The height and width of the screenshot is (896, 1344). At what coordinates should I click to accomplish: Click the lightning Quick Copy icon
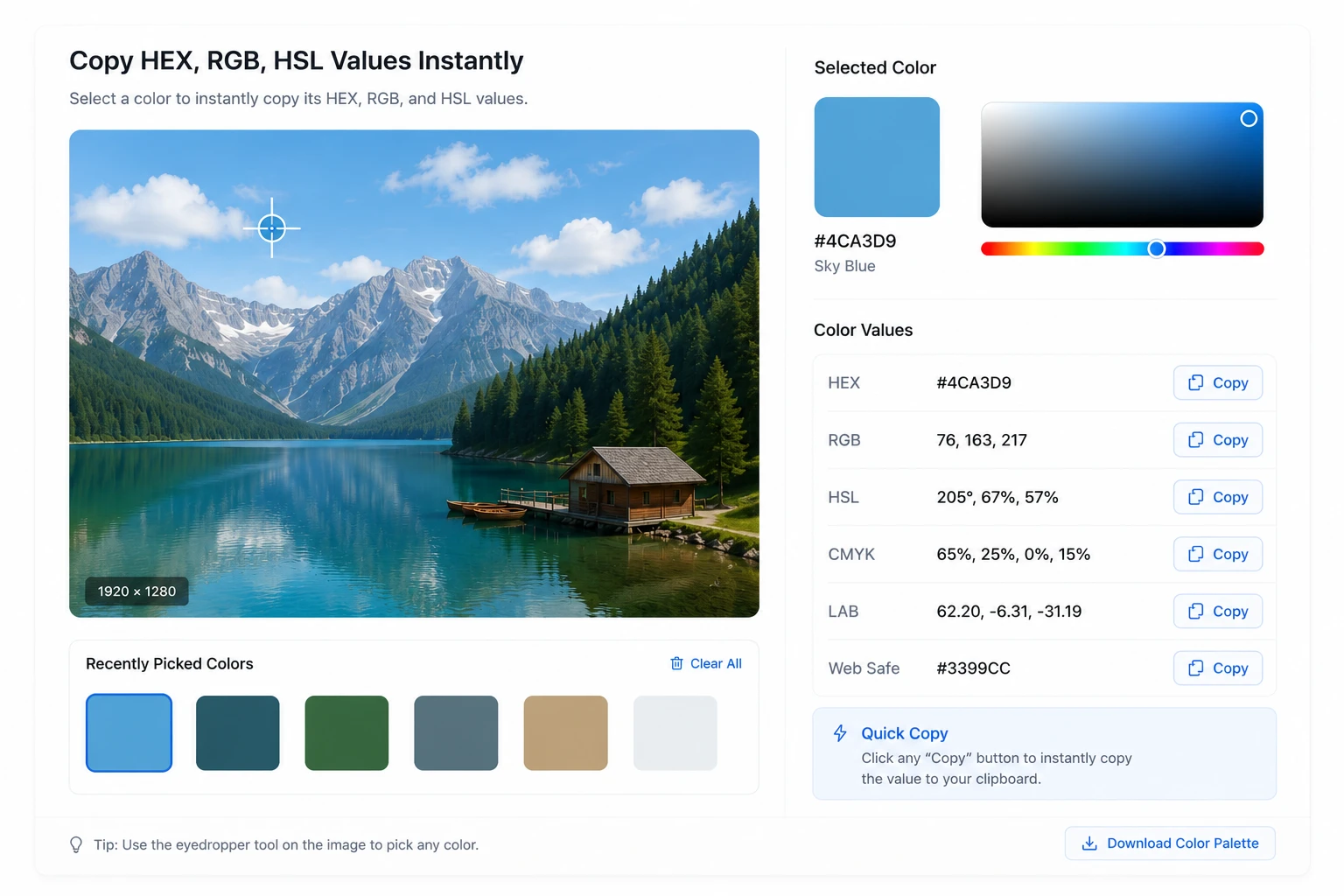coord(840,733)
